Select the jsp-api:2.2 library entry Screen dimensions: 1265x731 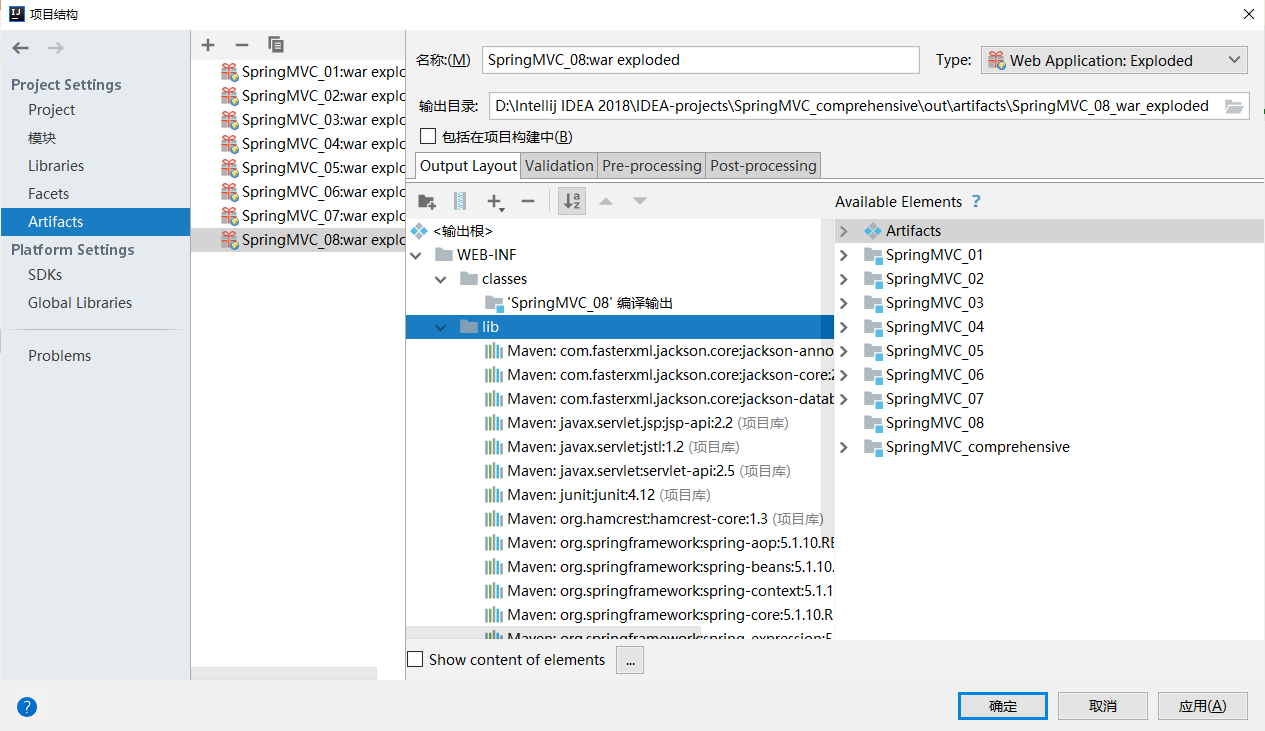point(649,423)
